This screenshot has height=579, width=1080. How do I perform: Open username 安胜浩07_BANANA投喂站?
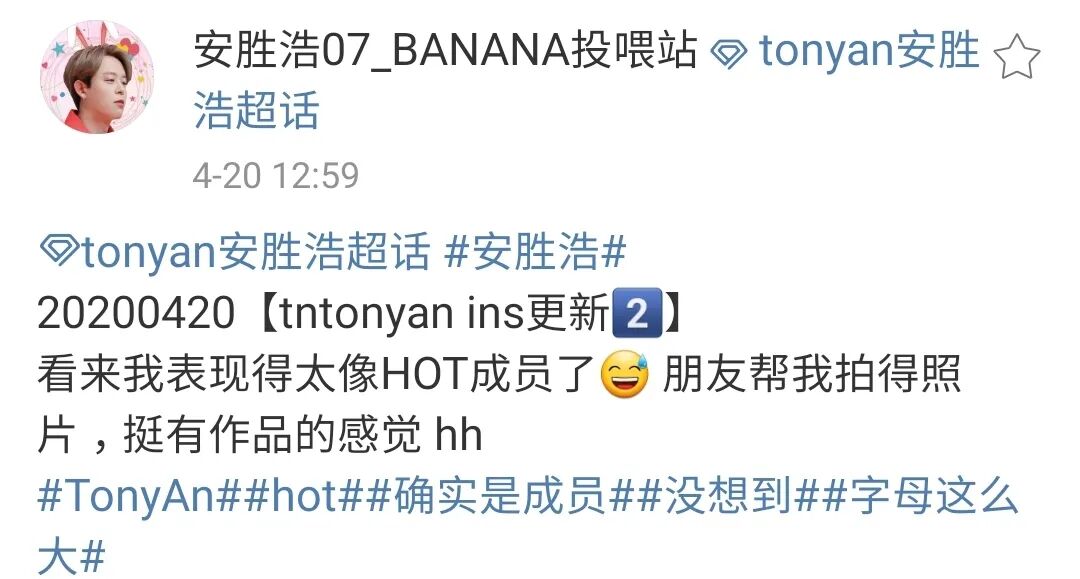[446, 52]
